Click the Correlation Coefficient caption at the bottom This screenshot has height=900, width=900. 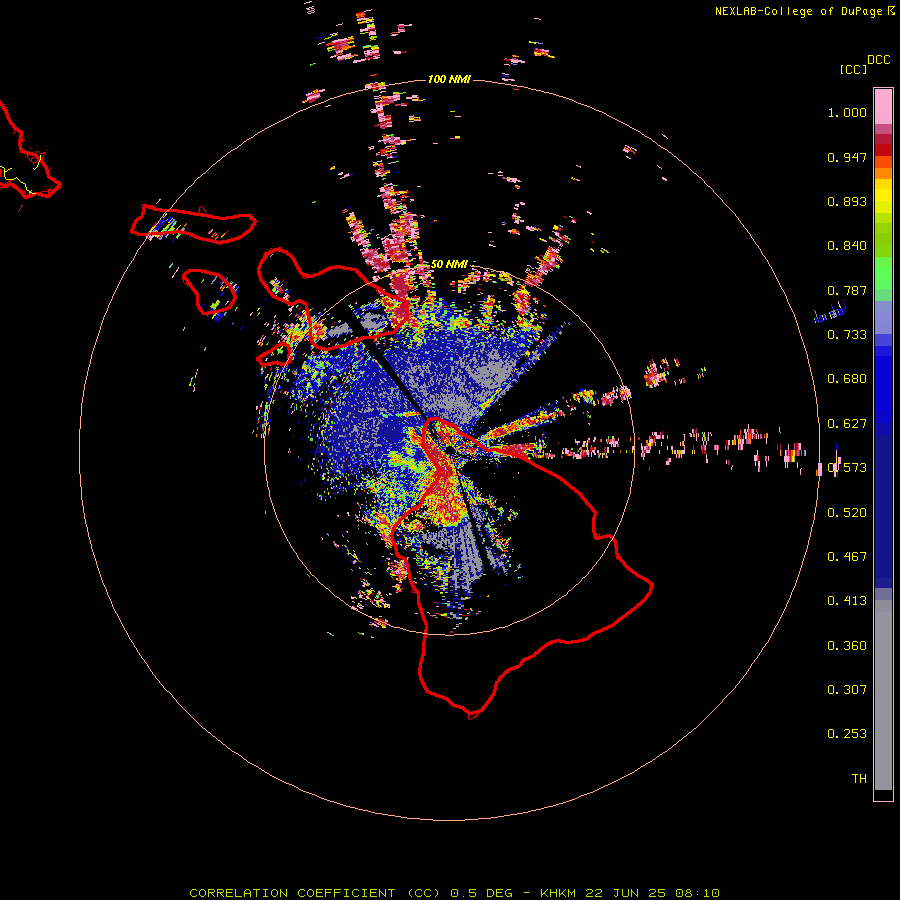pos(454,893)
